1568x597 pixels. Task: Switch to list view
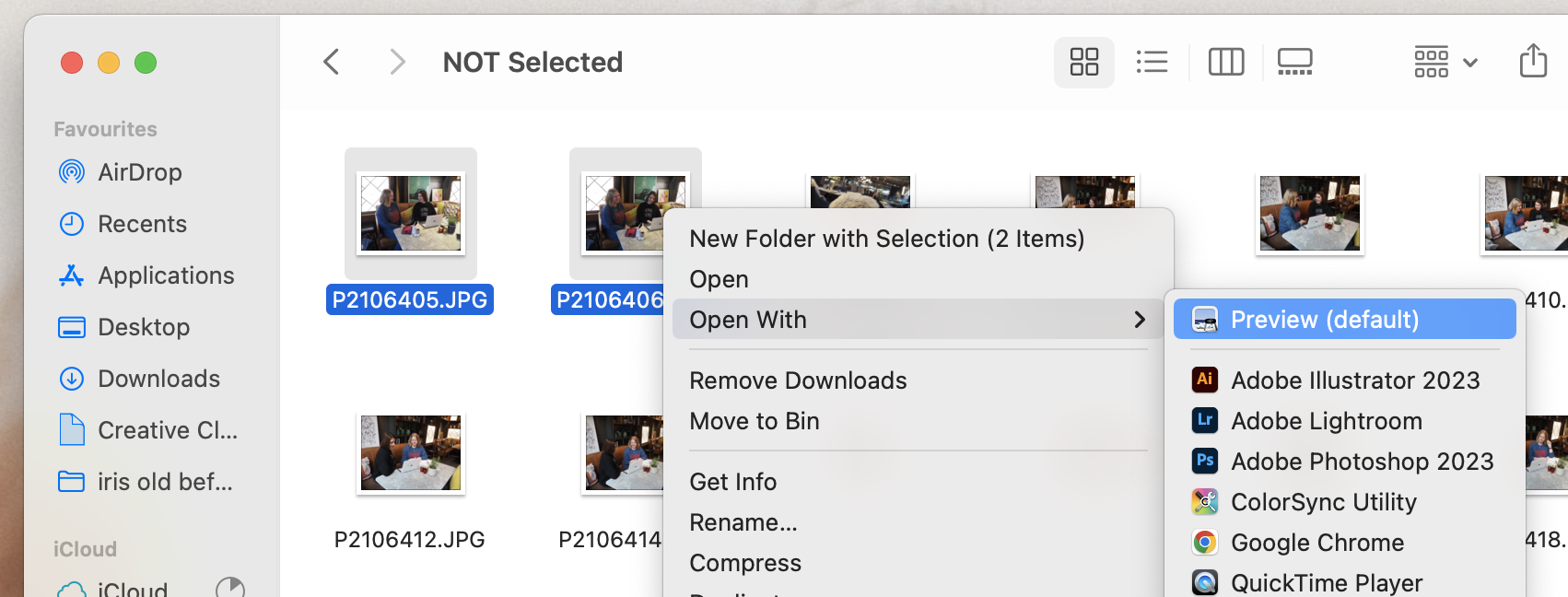[x=1152, y=62]
